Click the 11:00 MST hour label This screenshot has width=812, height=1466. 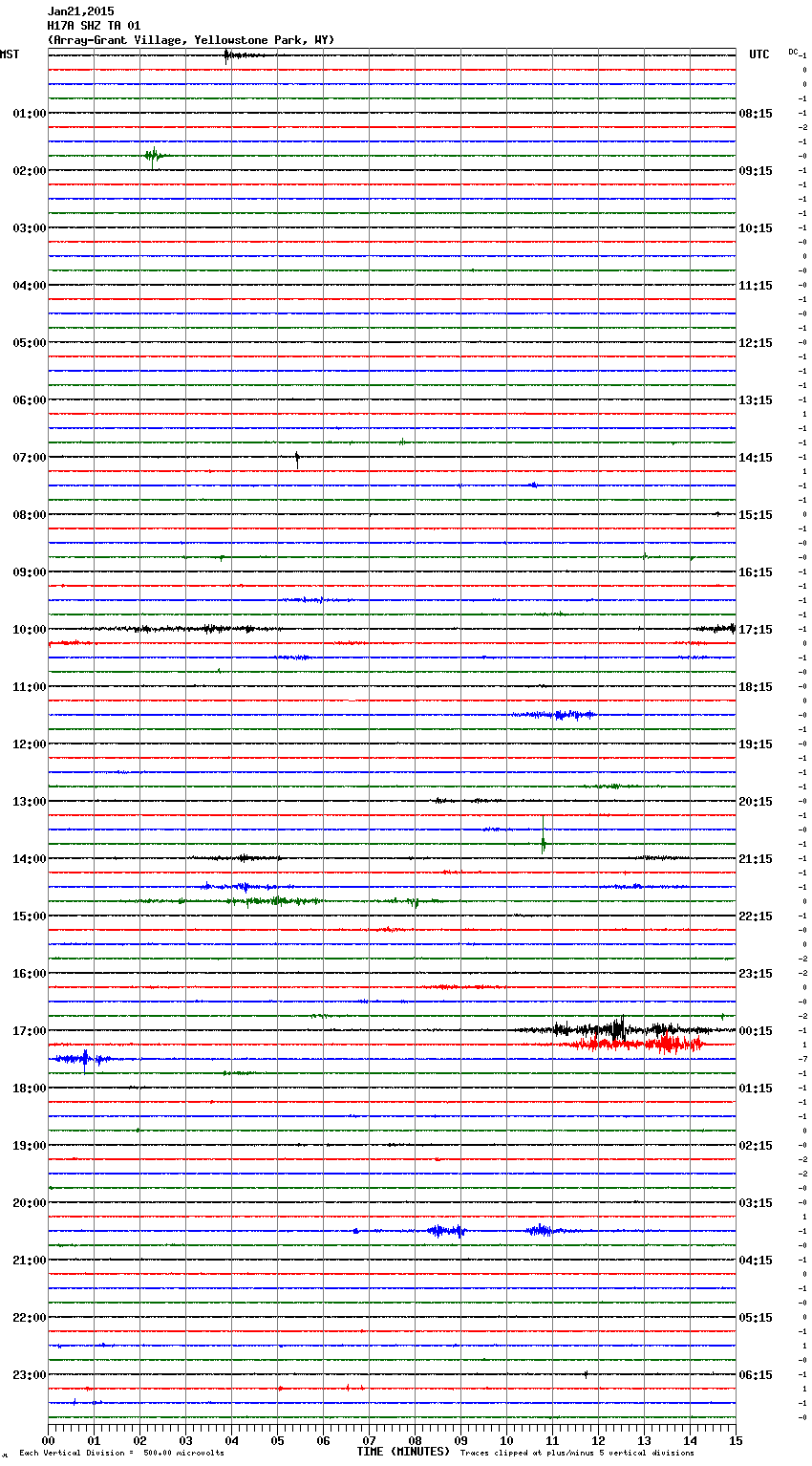[30, 687]
